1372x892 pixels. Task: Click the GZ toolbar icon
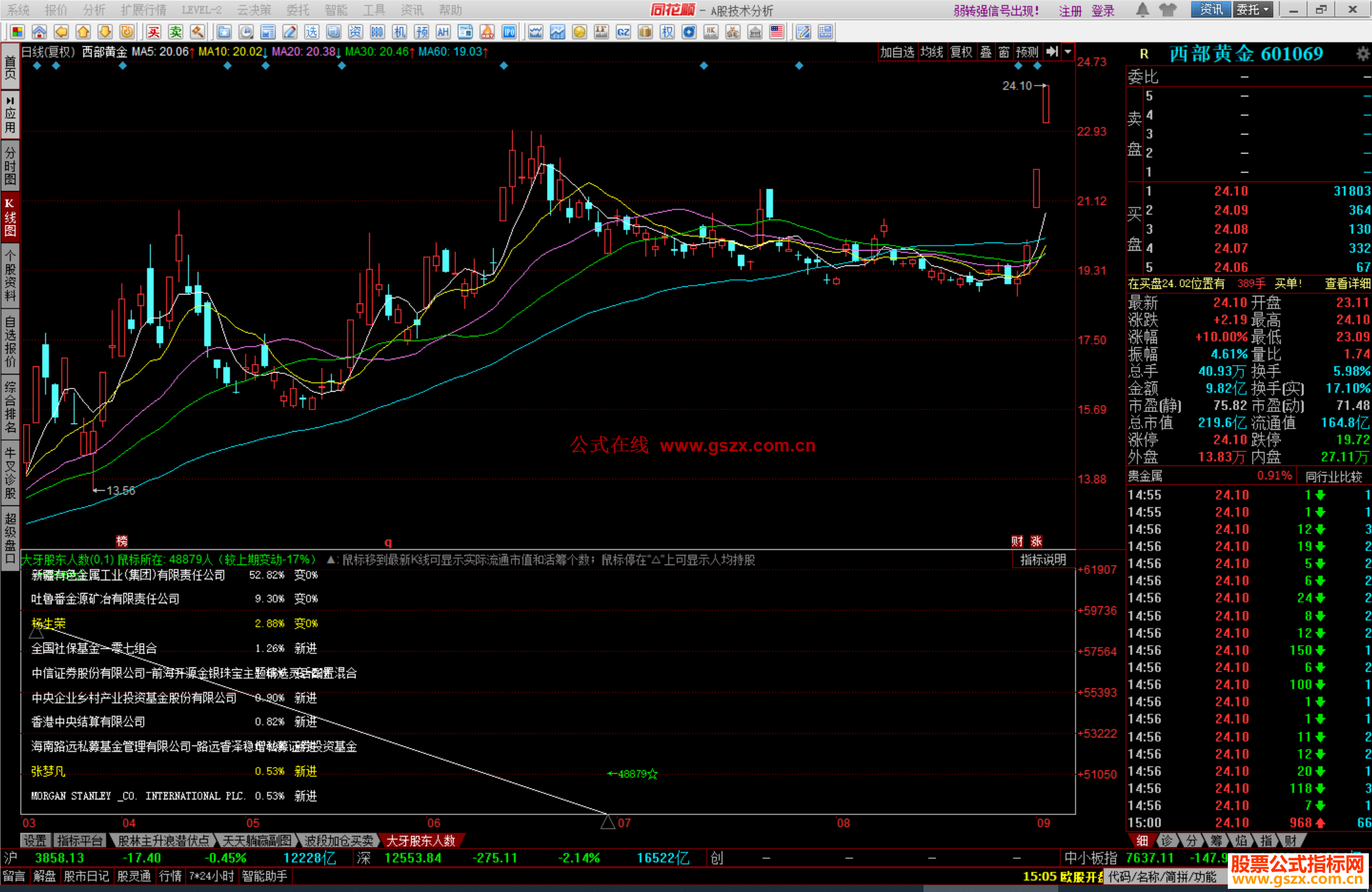tap(623, 32)
